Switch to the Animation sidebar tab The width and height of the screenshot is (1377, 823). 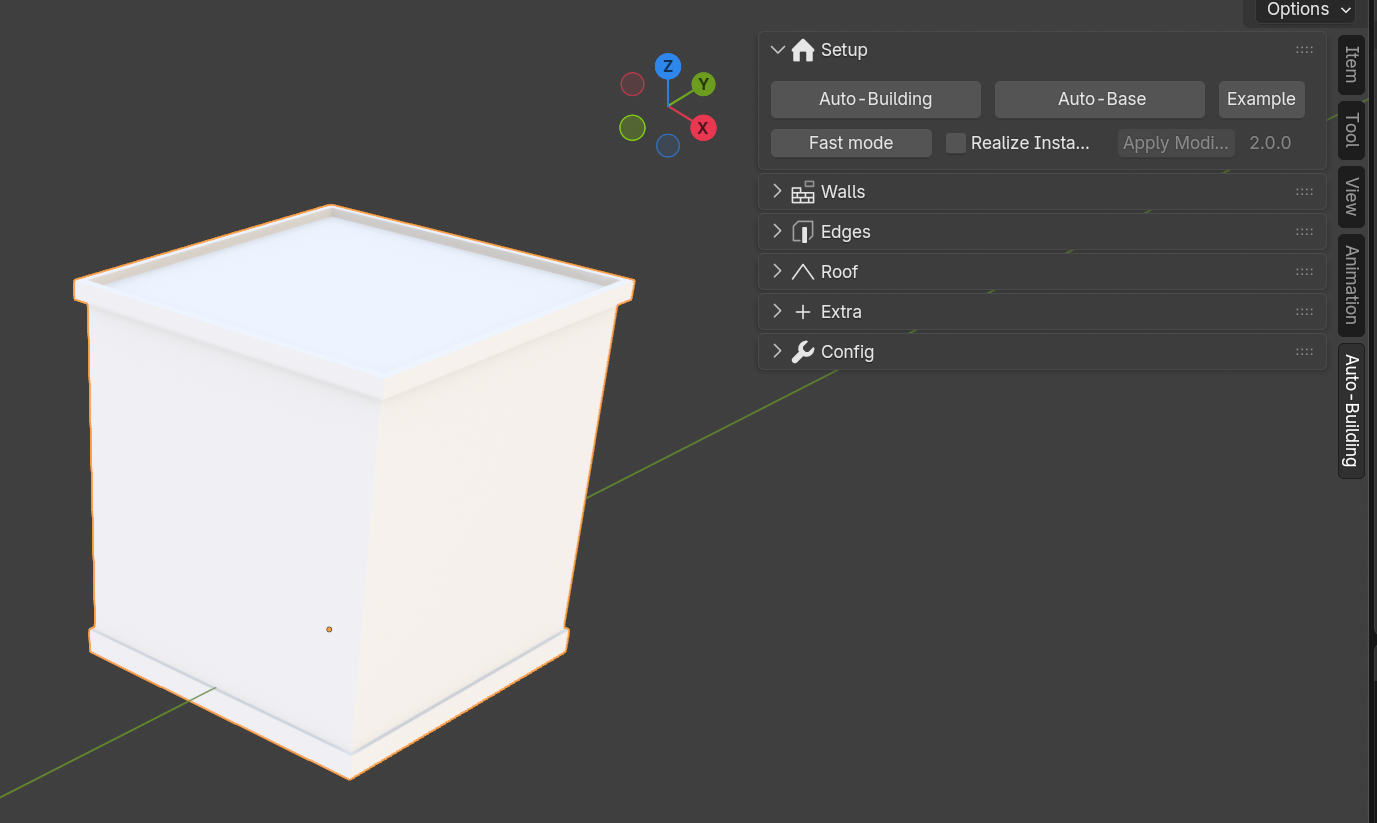click(1351, 285)
